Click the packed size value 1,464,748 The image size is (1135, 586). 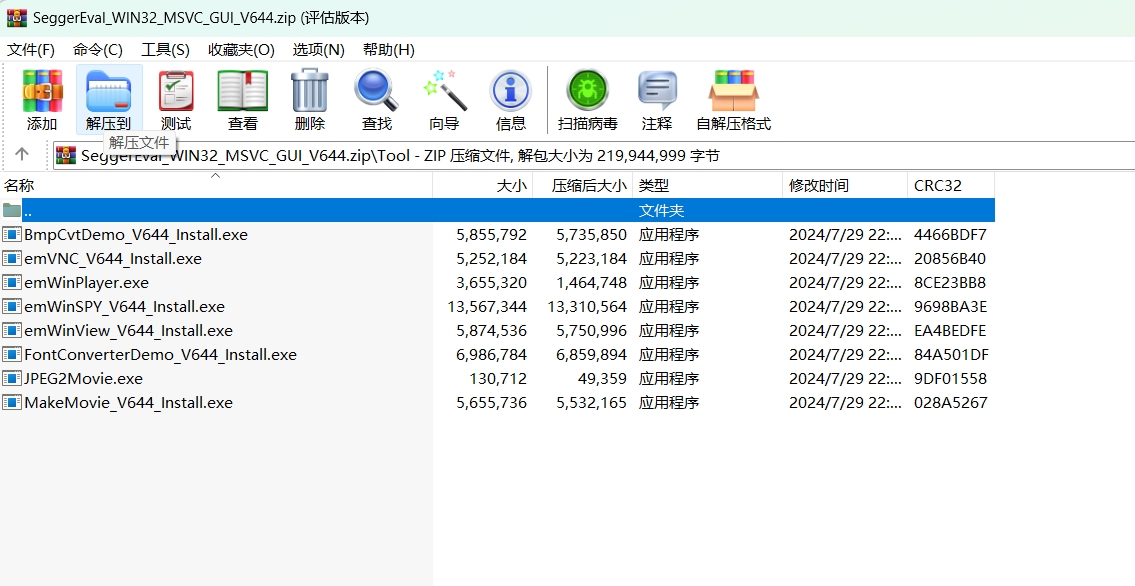[591, 282]
